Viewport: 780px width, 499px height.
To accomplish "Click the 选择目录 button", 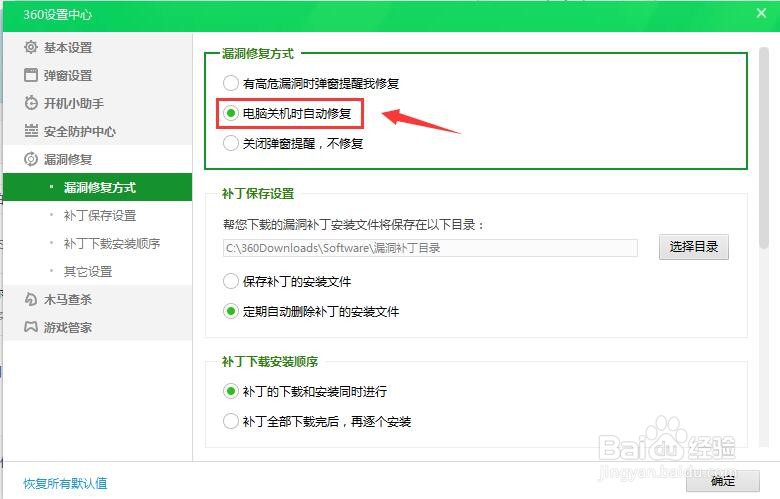I will pos(693,247).
